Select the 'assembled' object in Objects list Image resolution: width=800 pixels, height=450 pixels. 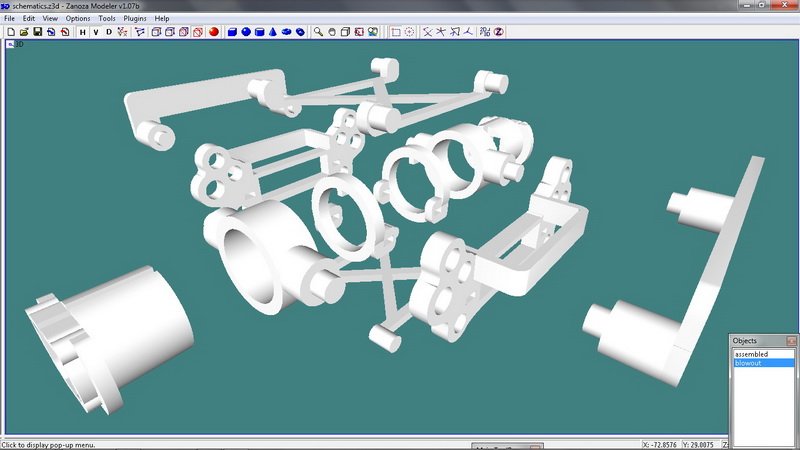[x=751, y=354]
